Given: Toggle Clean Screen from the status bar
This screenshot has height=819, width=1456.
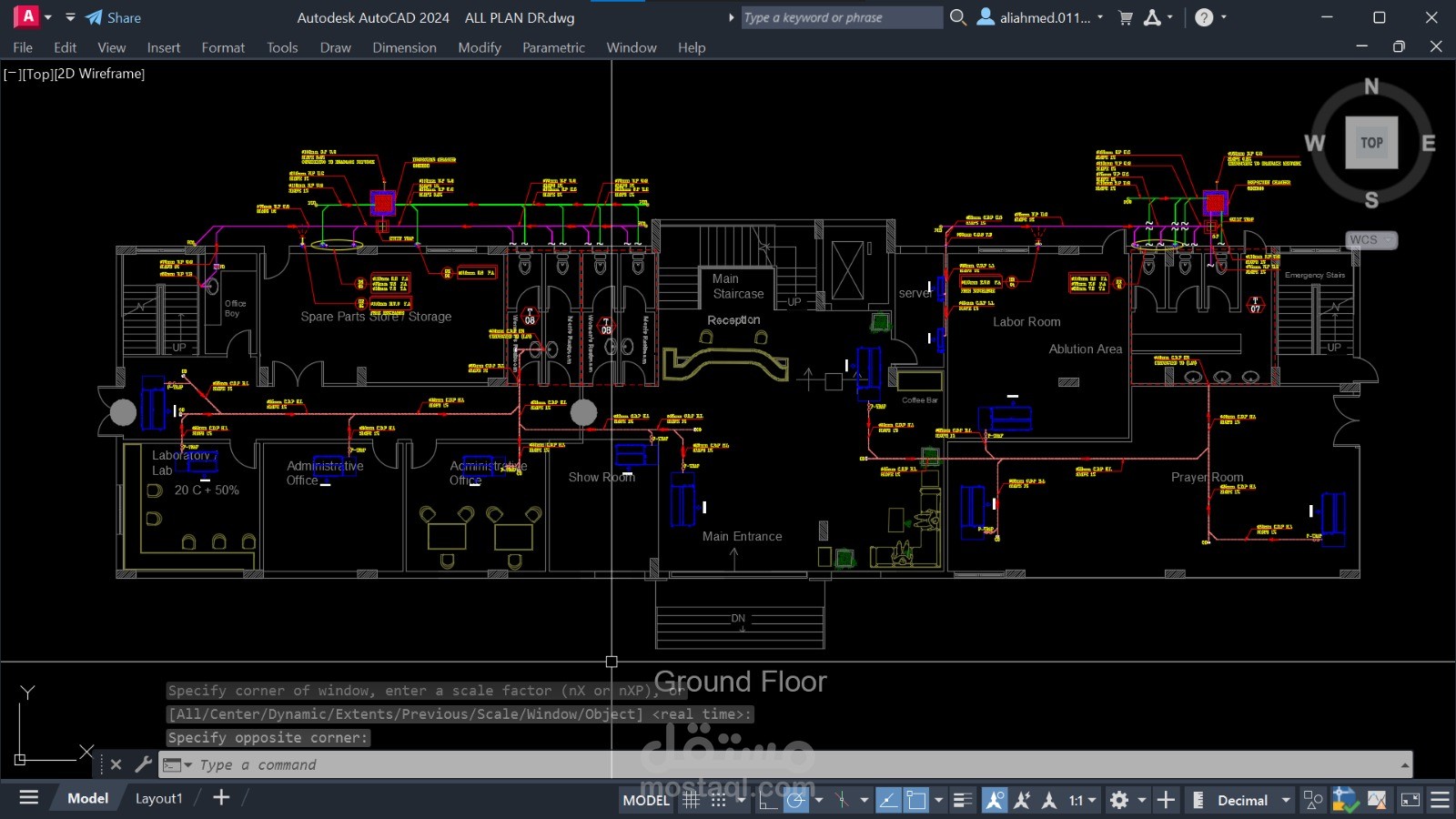Looking at the screenshot, I should point(1410,800).
